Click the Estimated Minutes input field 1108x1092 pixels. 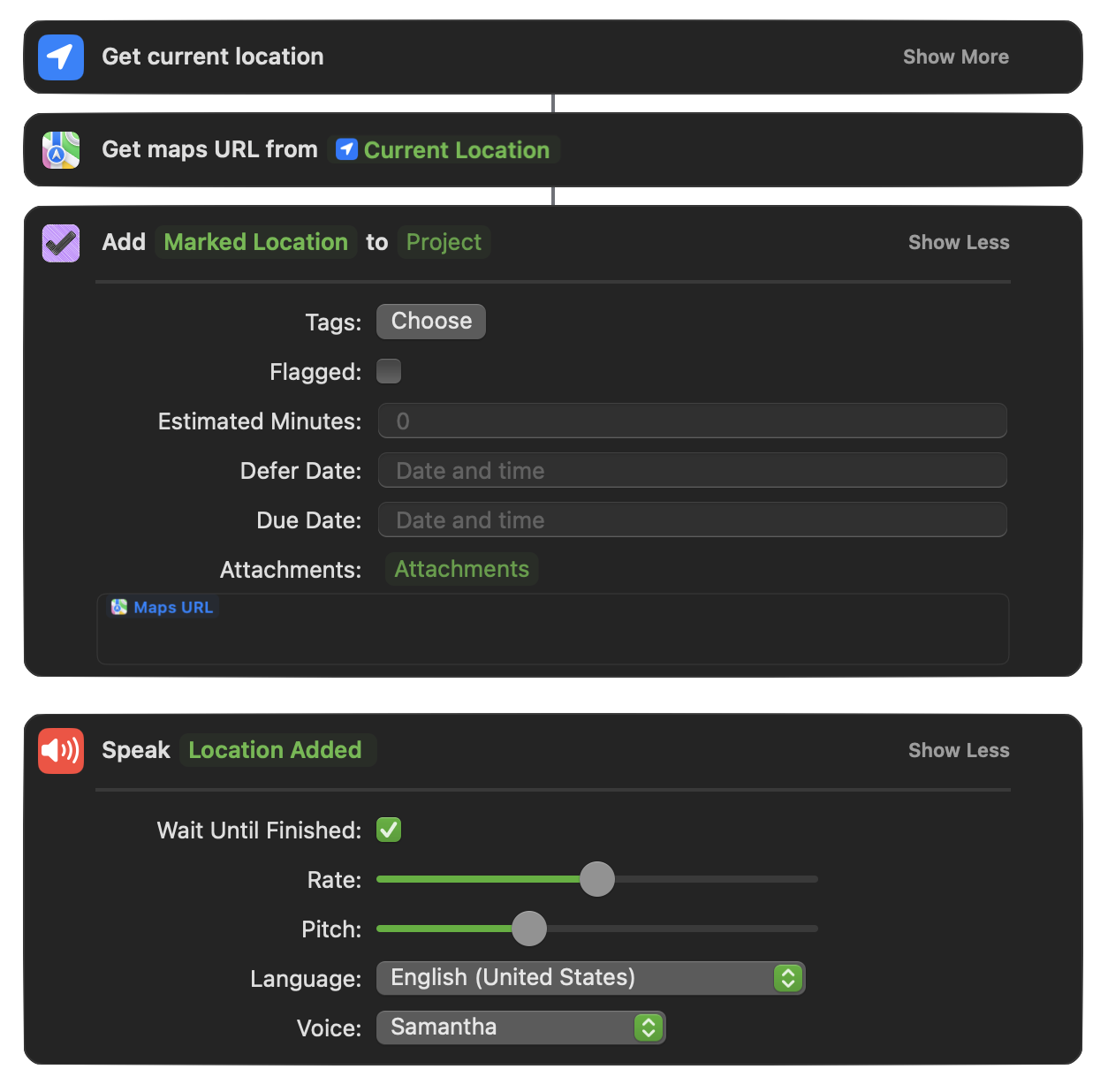(x=692, y=421)
